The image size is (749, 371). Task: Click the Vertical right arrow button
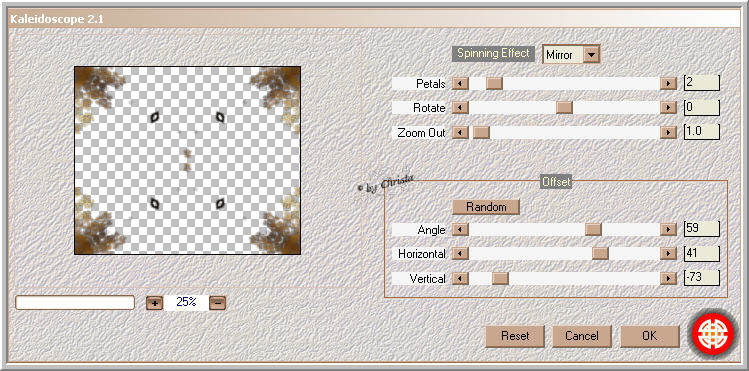click(x=669, y=278)
